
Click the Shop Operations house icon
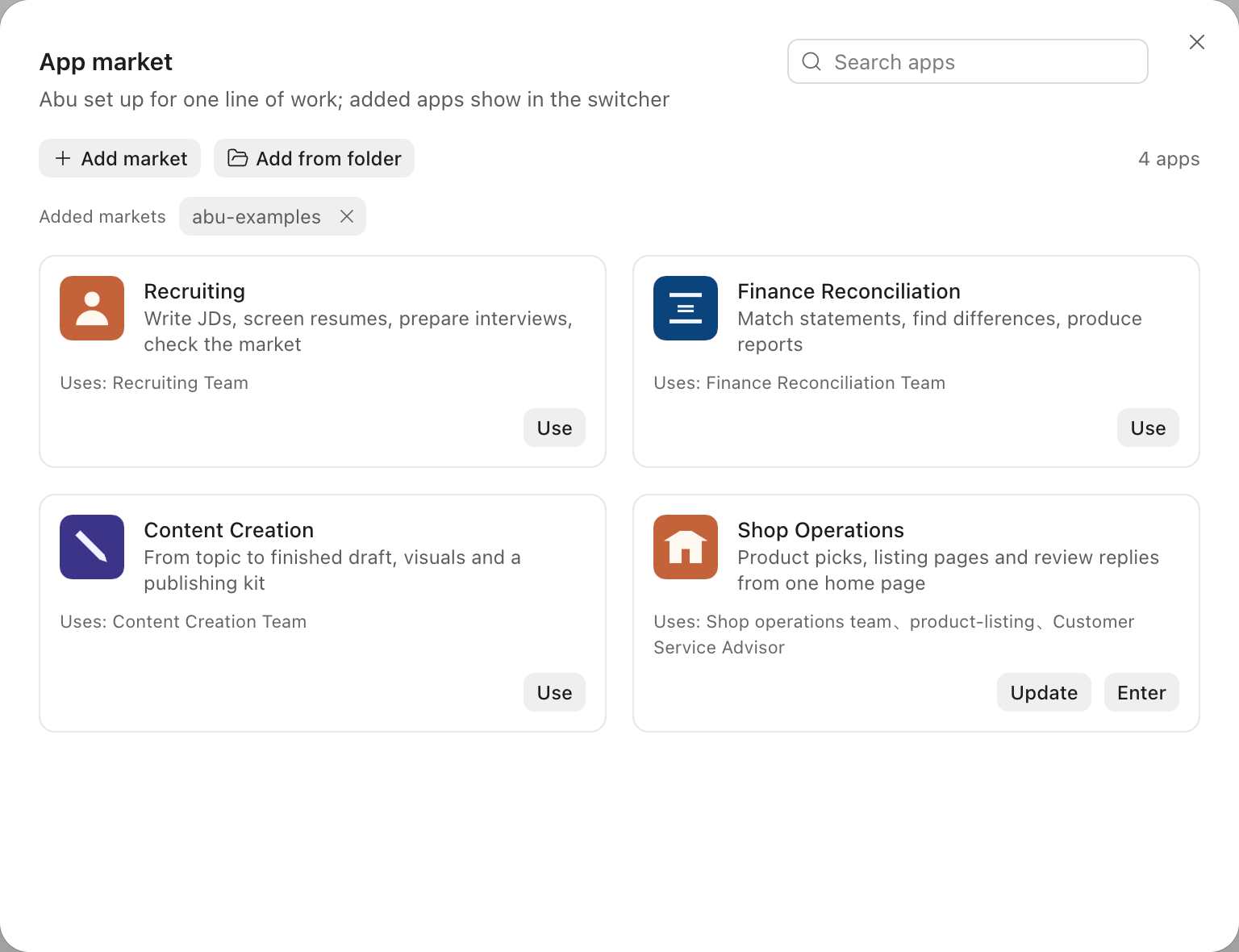pyautogui.click(x=686, y=547)
